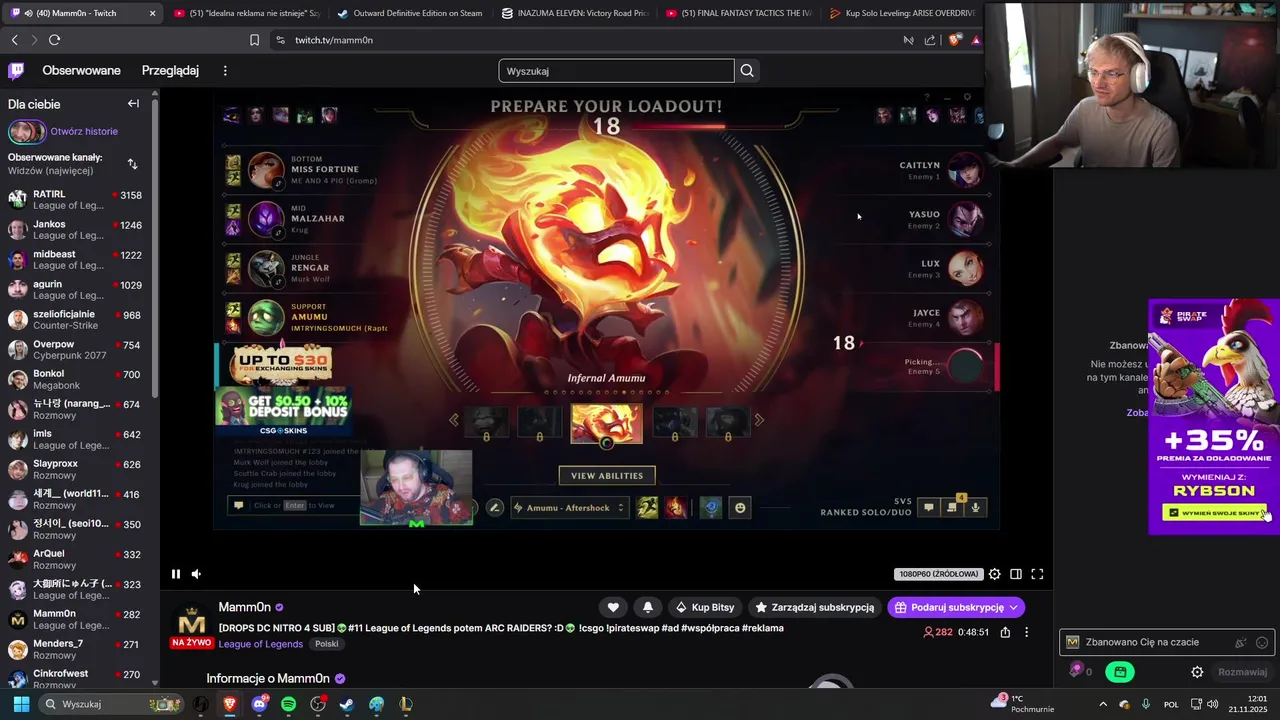Open the League of Legends taskbar icon
This screenshot has height=720, width=1280.
(405, 704)
